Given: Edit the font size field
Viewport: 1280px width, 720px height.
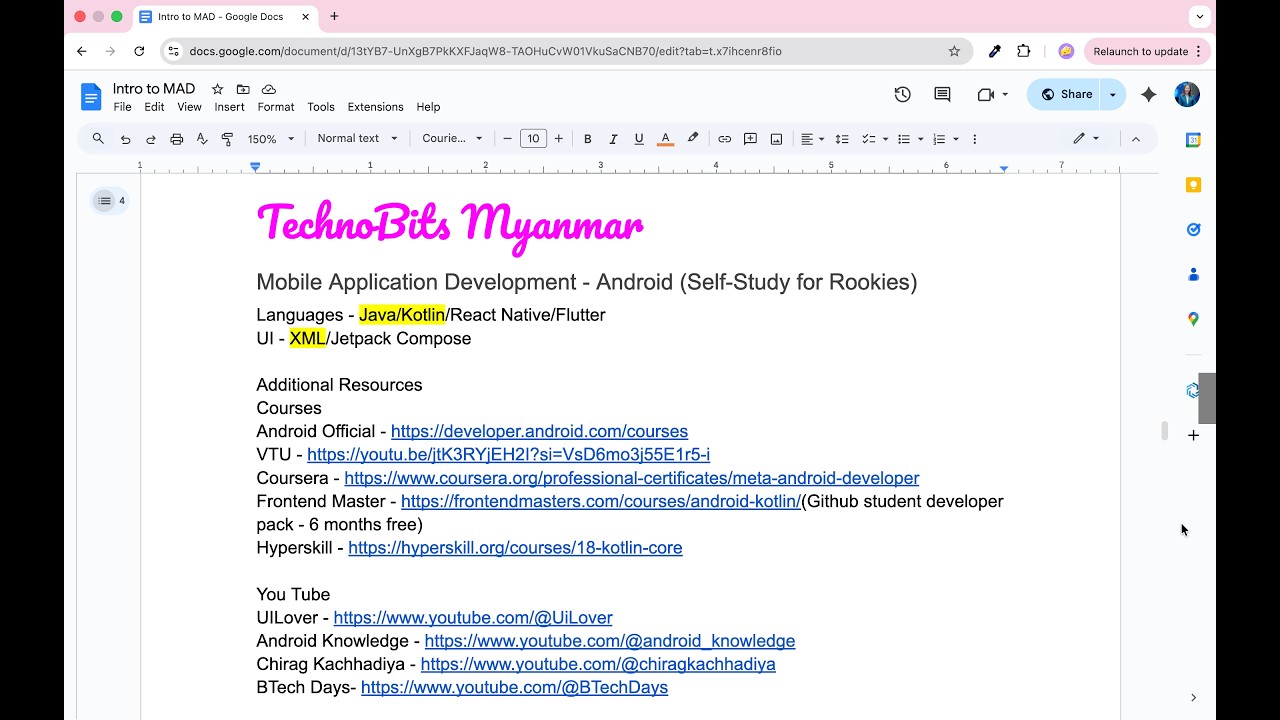Looking at the screenshot, I should click(533, 139).
